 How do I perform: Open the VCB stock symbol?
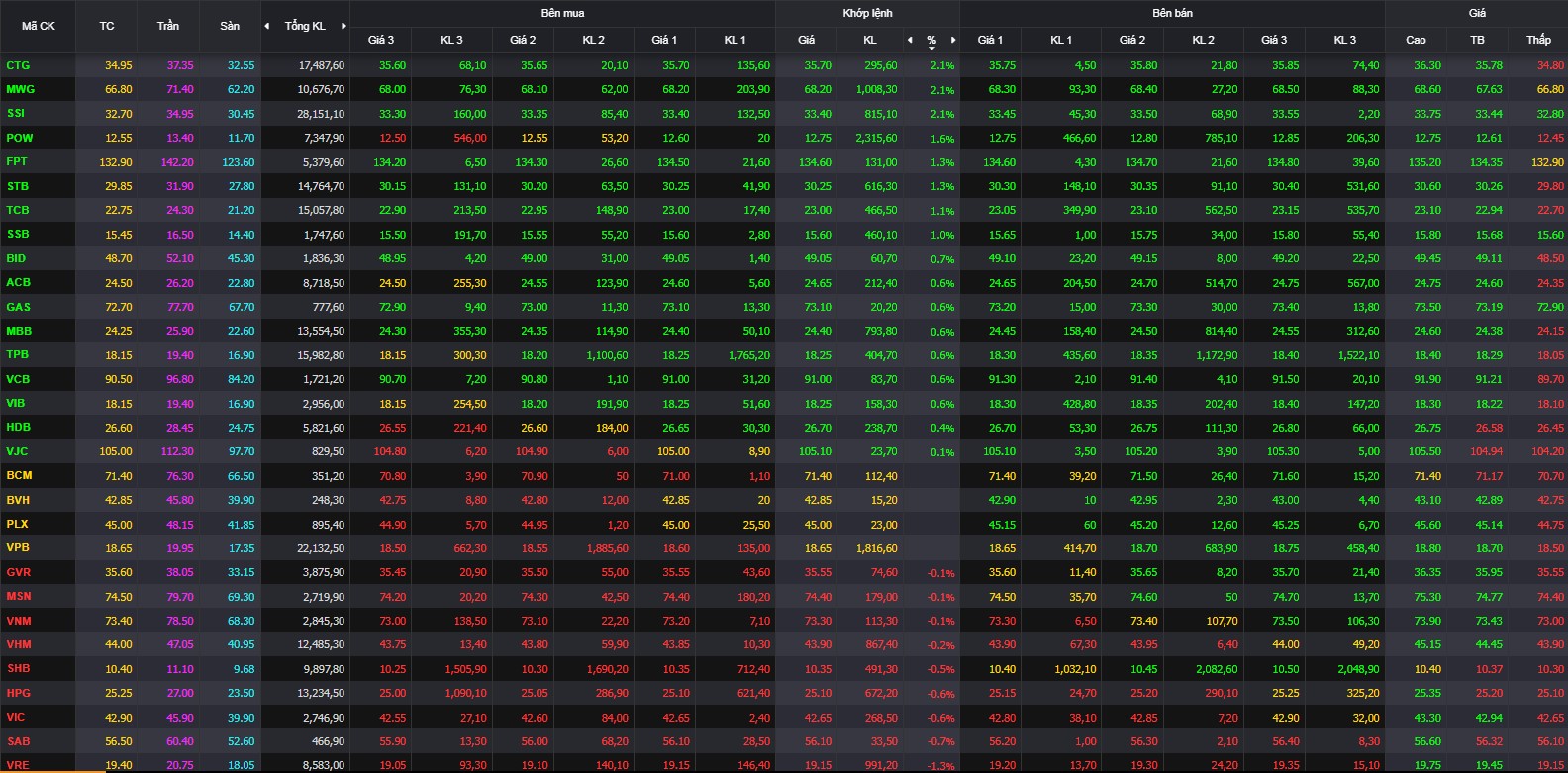(x=18, y=379)
